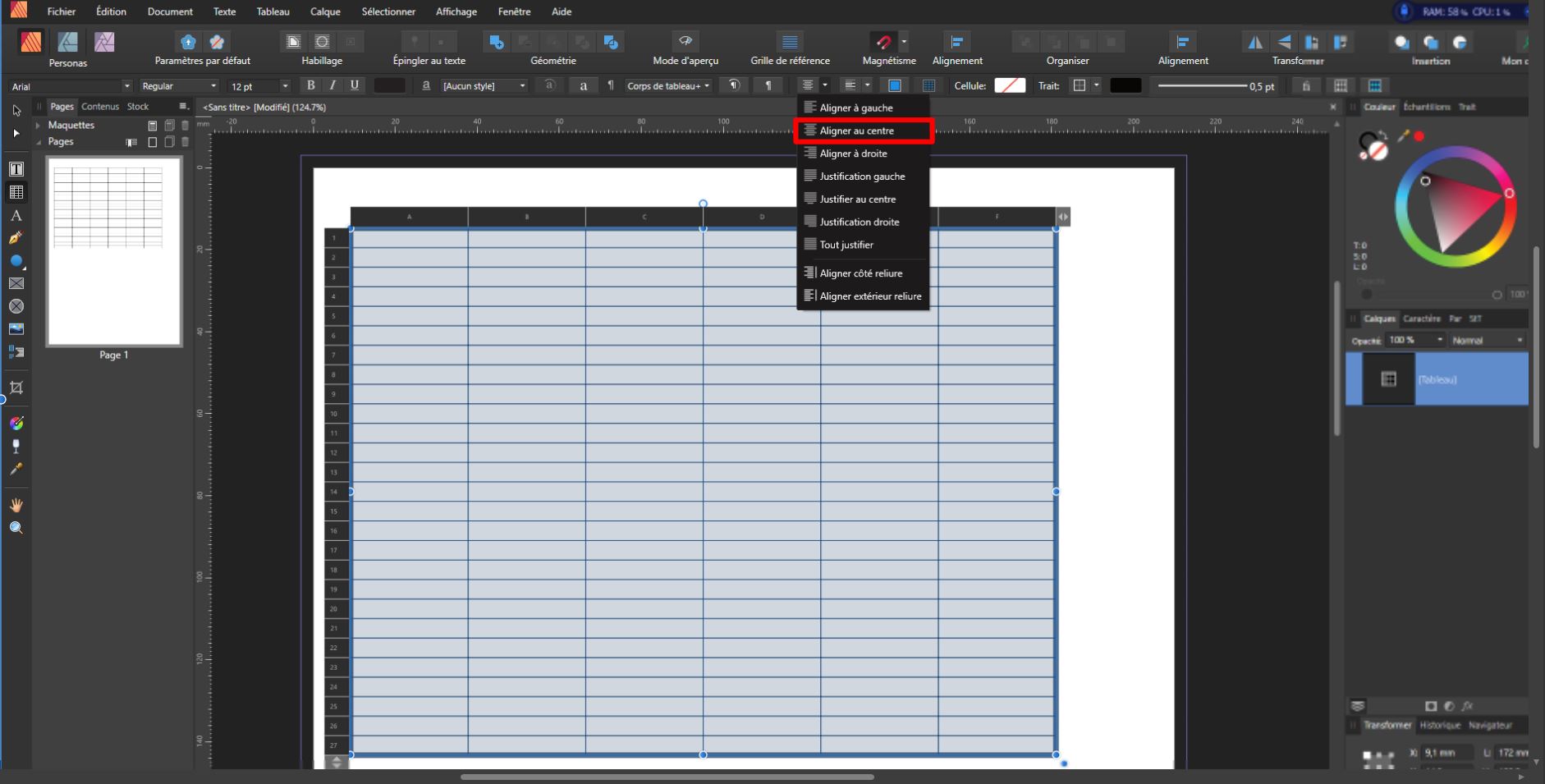This screenshot has height=784, width=1545.
Task: Select the Colour Picker eyedropper tool
Action: [16, 469]
